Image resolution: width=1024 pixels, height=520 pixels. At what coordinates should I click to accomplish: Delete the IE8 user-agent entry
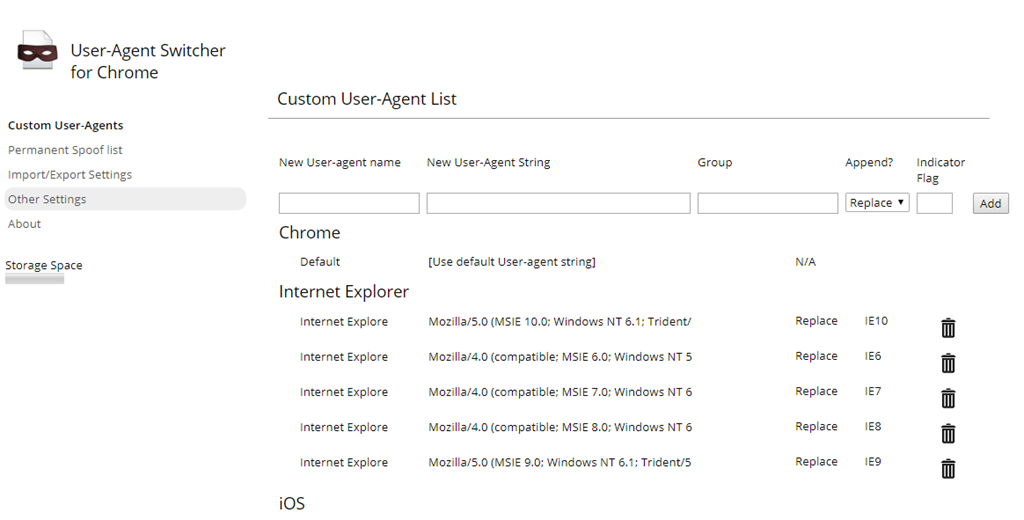pos(948,433)
